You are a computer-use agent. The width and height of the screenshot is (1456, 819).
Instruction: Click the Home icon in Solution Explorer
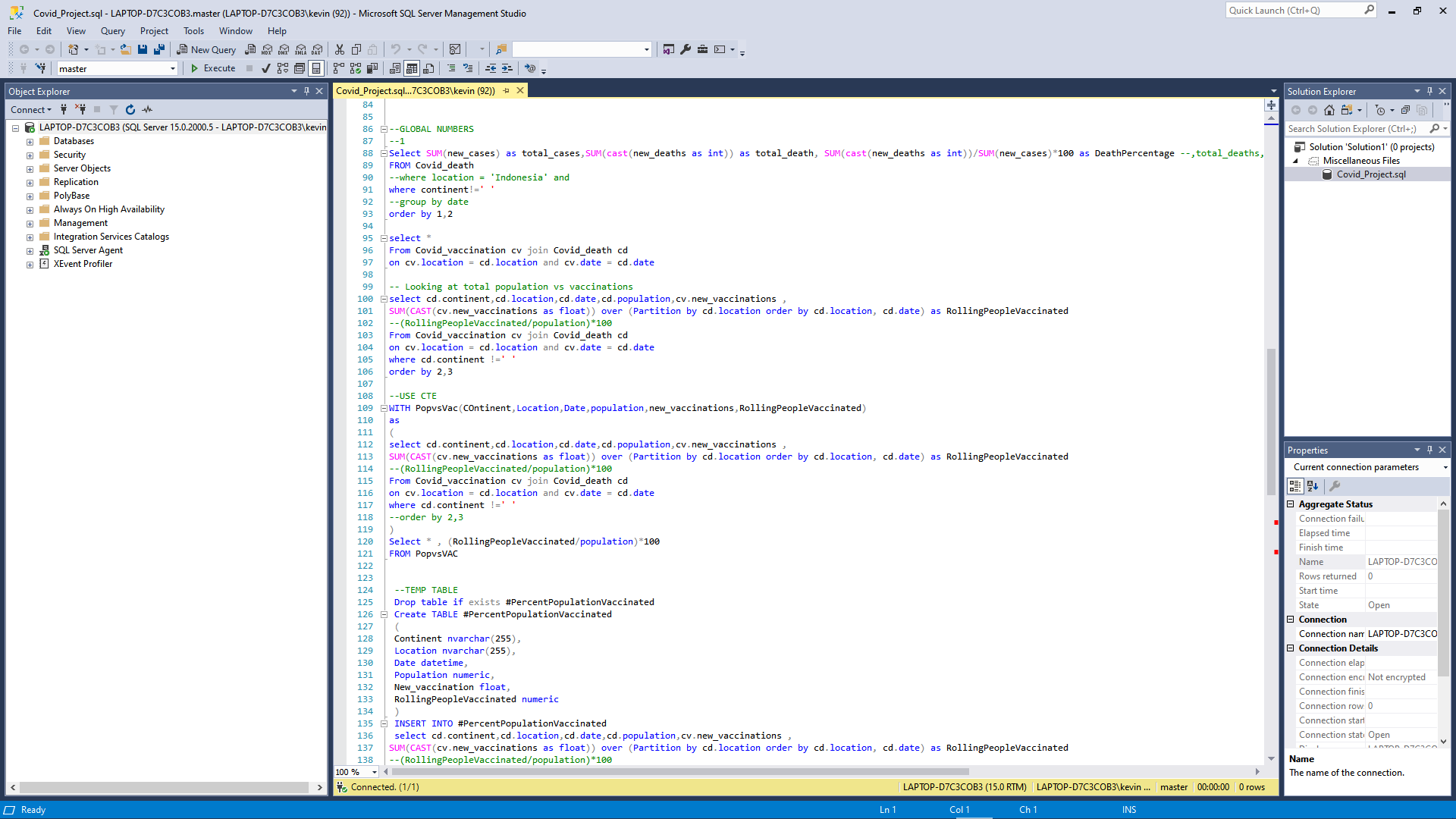(1329, 110)
